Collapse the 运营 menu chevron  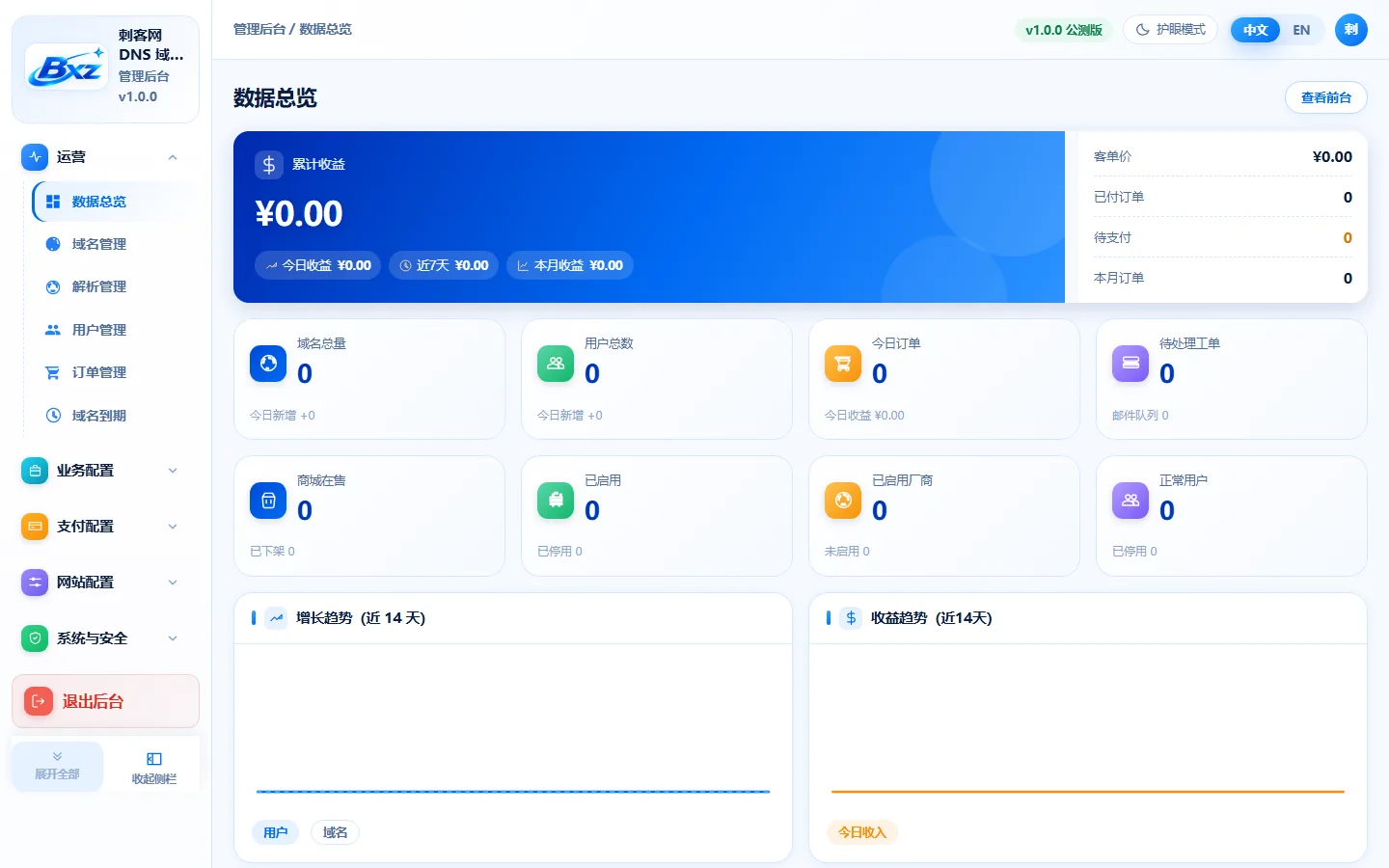coord(173,157)
